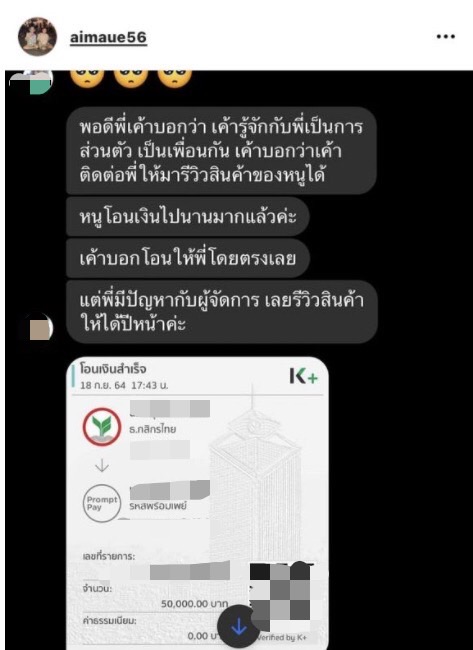Click the arrow between bank and PromptPay

tap(102, 466)
